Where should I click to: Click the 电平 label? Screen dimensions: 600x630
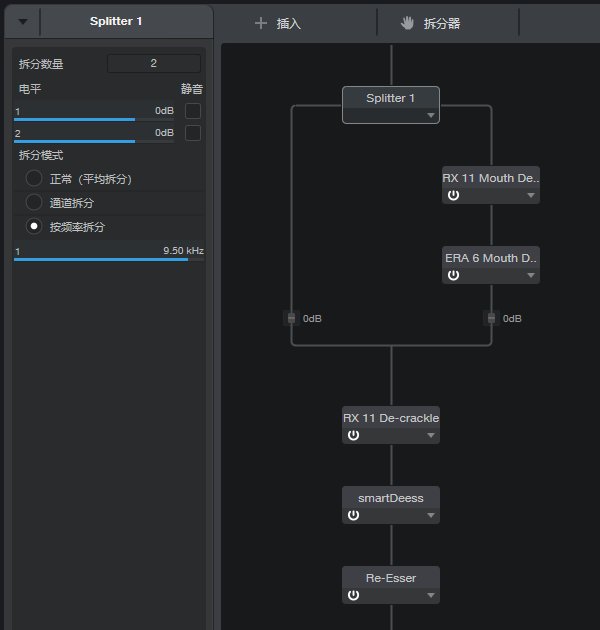[30, 89]
